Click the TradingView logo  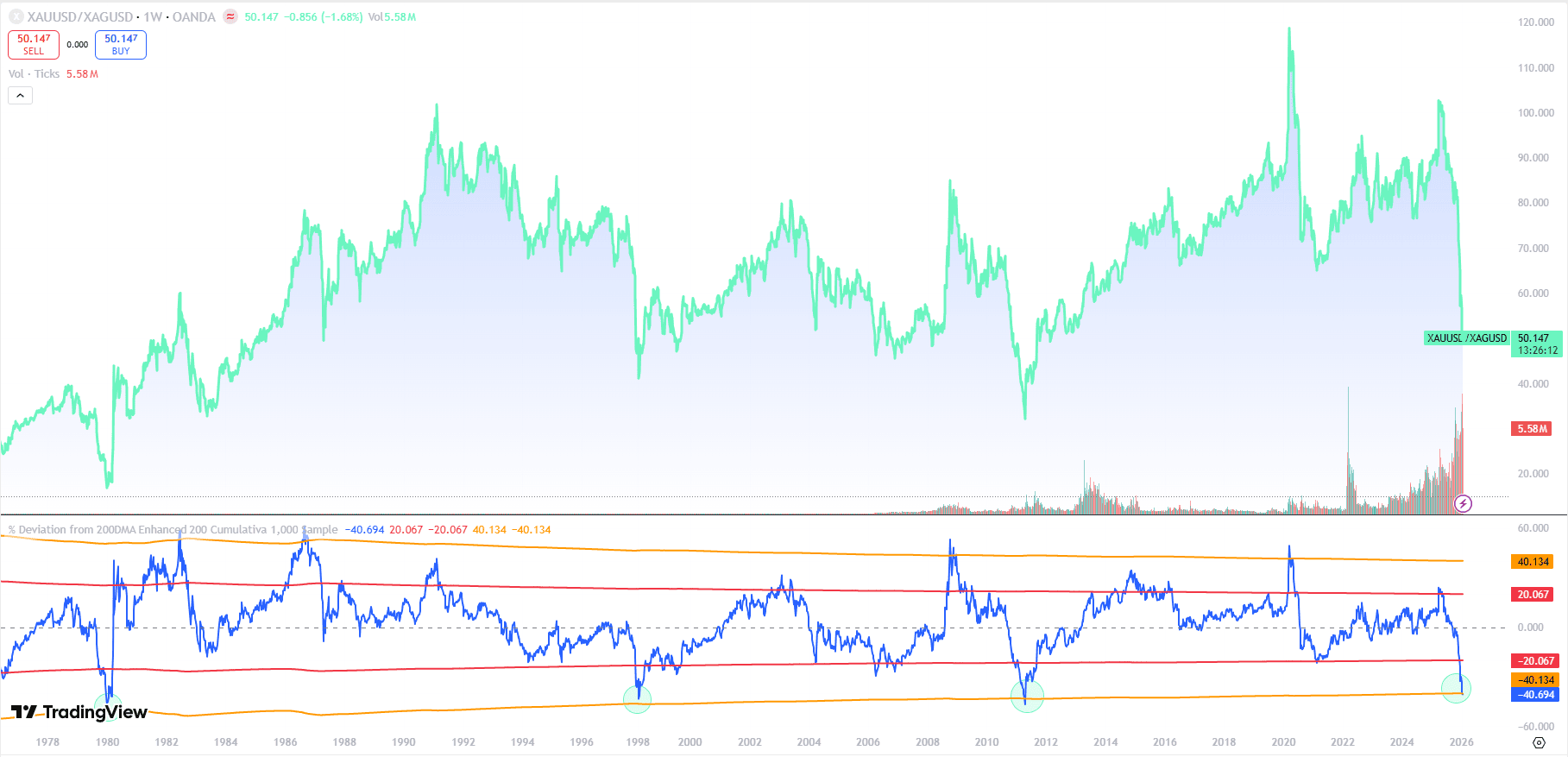tap(79, 712)
